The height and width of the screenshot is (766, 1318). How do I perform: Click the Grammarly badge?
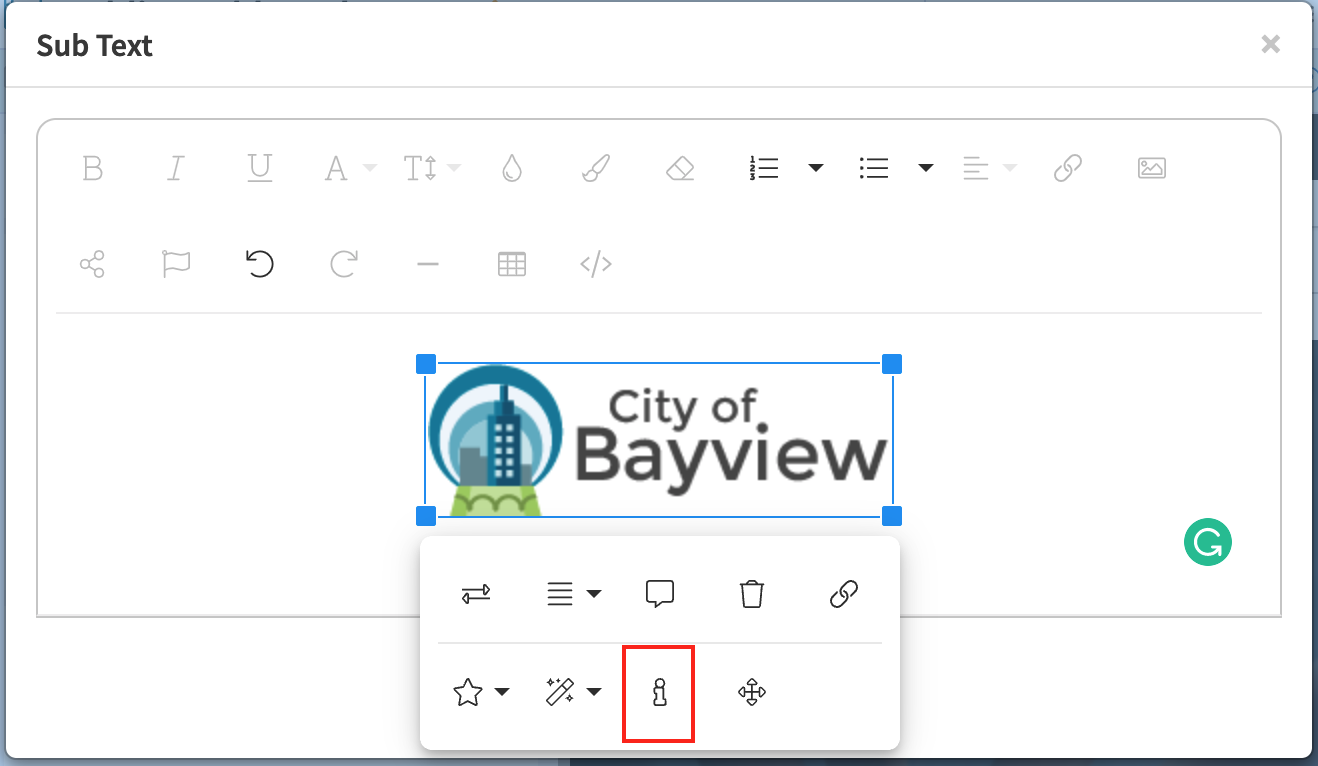1208,542
